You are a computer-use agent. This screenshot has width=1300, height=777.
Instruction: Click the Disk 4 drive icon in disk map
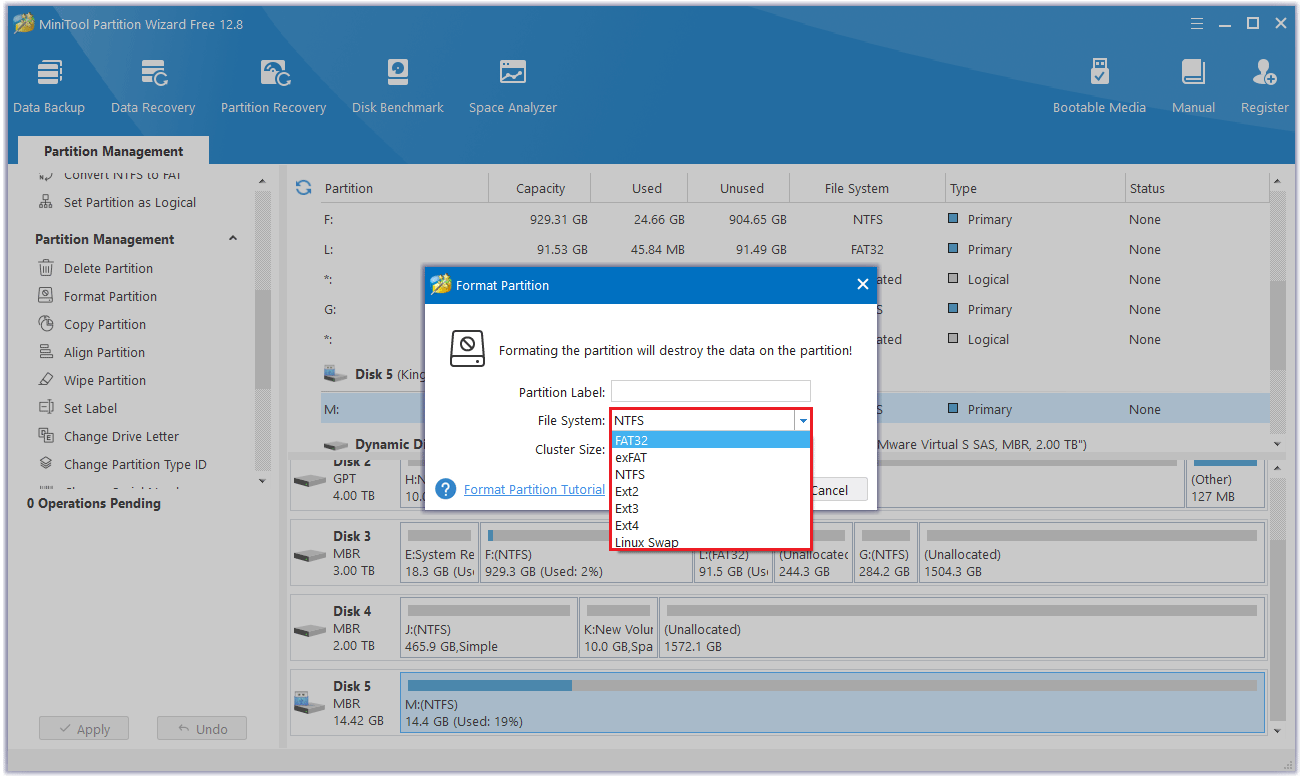click(x=309, y=629)
